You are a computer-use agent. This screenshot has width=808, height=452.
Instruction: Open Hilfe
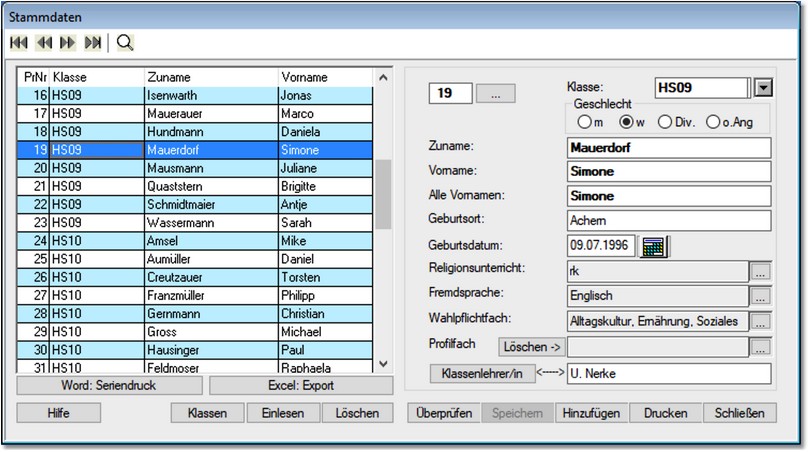58,413
